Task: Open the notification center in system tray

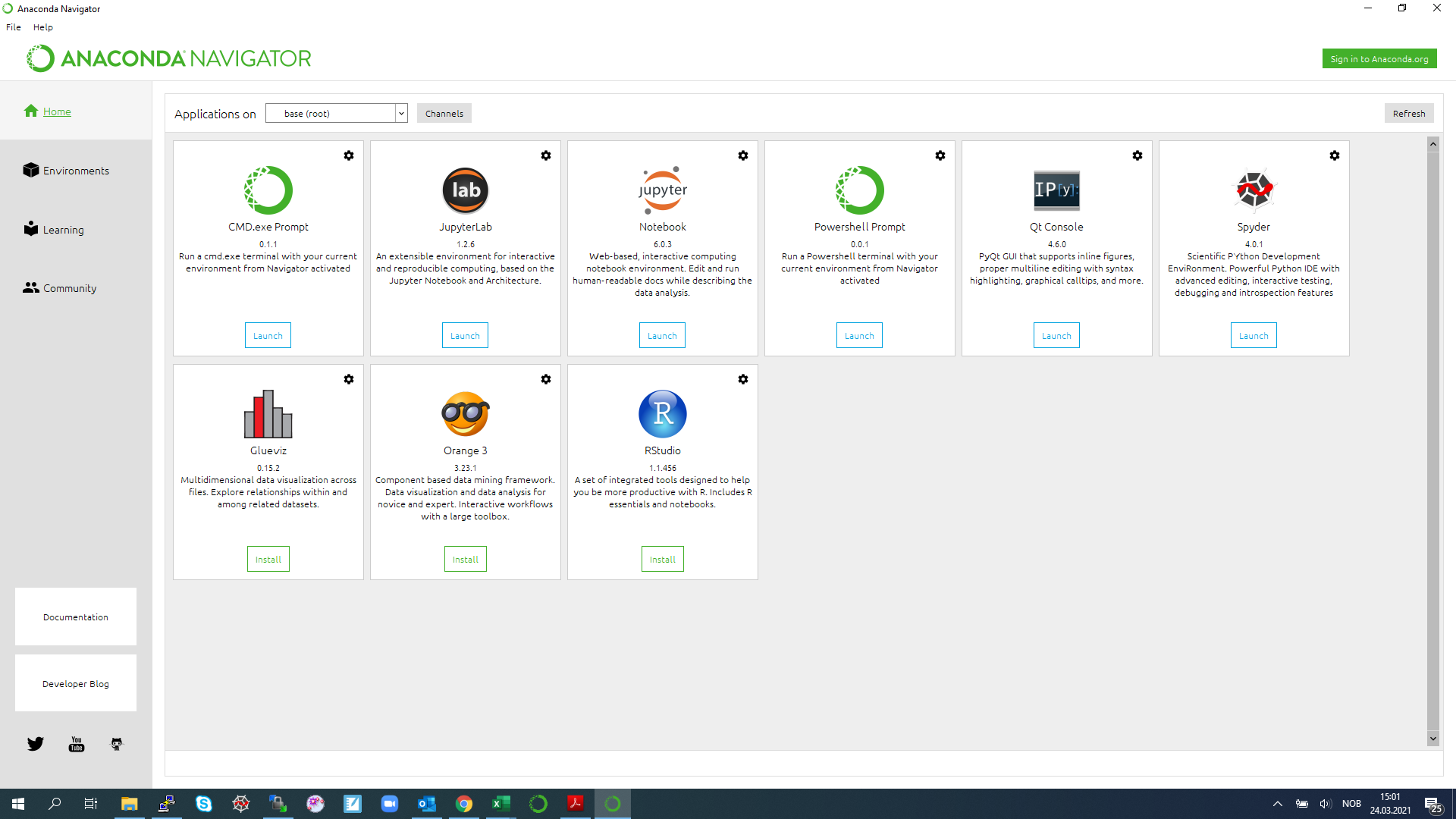Action: click(1433, 804)
